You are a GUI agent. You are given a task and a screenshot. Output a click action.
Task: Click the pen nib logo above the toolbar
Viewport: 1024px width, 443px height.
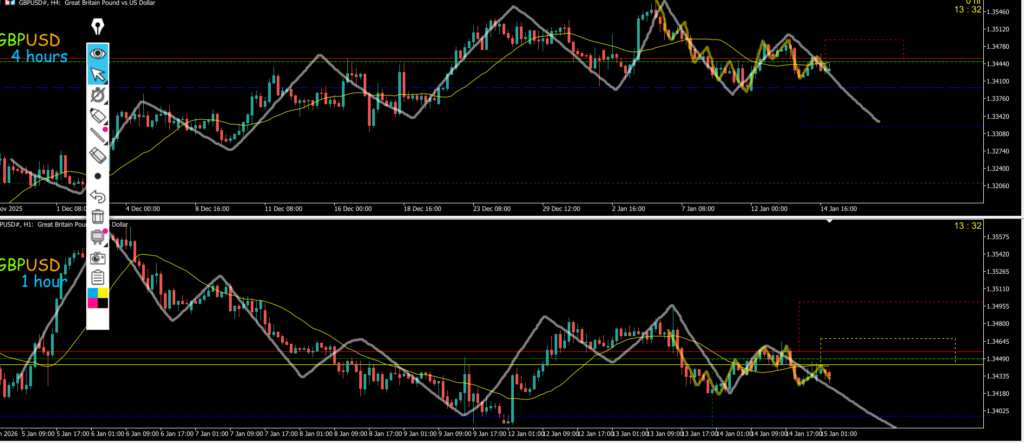click(x=98, y=26)
